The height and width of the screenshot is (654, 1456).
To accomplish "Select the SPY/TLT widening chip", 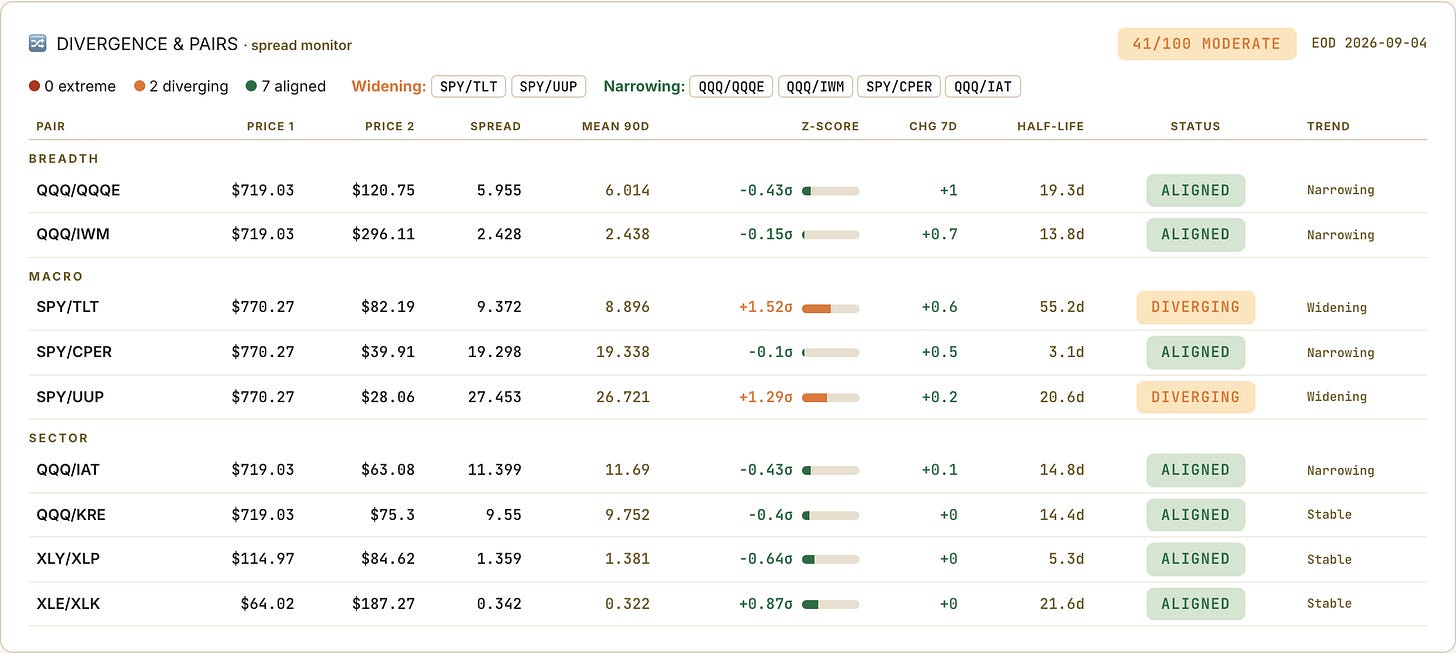I will coord(468,86).
